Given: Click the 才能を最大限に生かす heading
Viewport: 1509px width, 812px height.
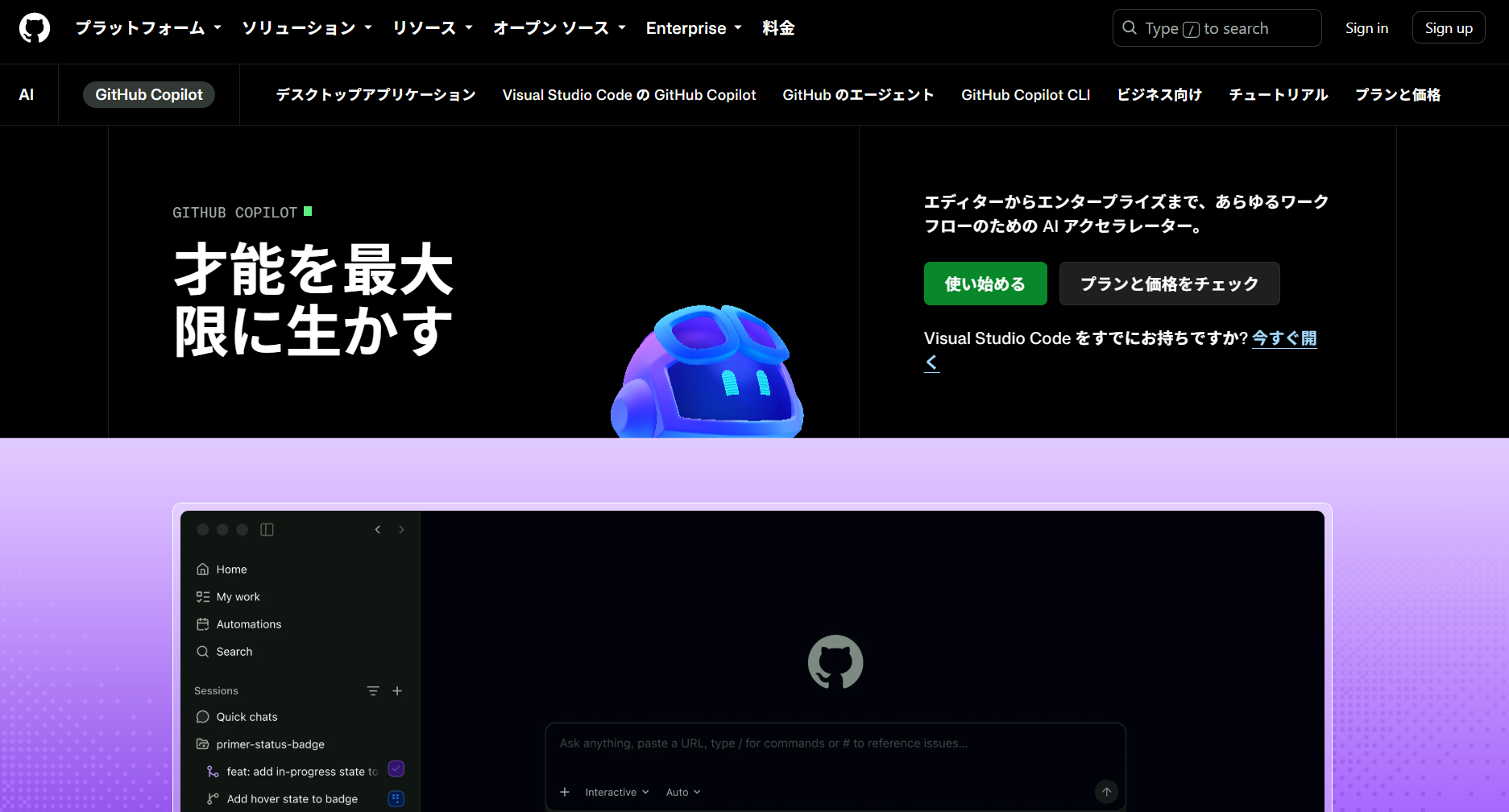Looking at the screenshot, I should pyautogui.click(x=313, y=300).
